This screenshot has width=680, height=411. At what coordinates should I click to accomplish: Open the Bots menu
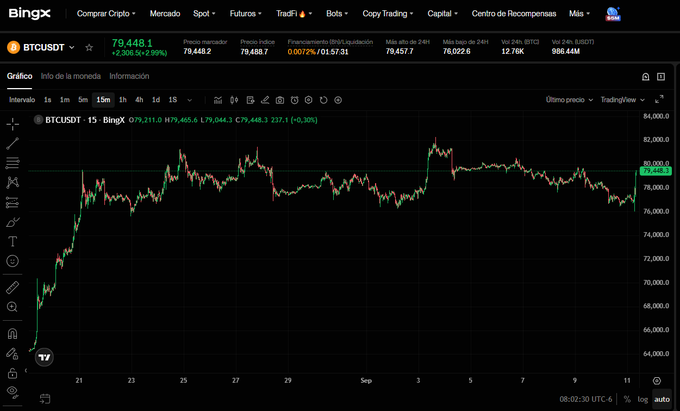coord(337,13)
